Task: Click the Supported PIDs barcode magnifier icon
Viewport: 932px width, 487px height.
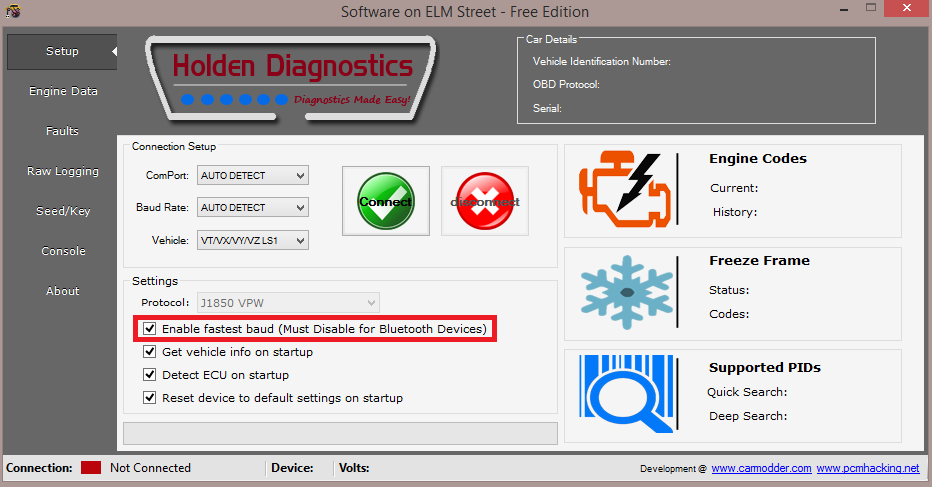Action: click(626, 394)
